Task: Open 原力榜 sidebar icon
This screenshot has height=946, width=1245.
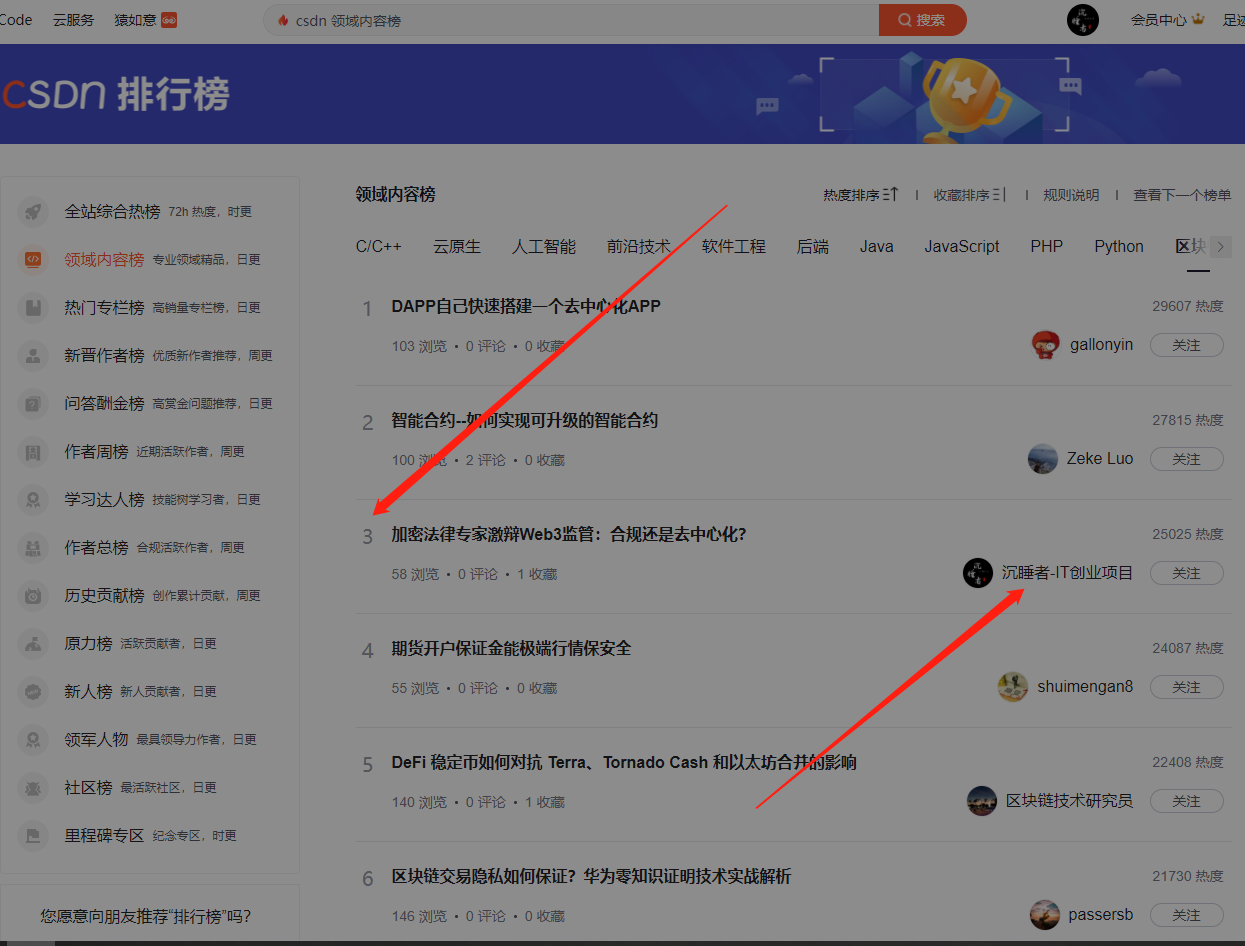Action: [x=33, y=644]
